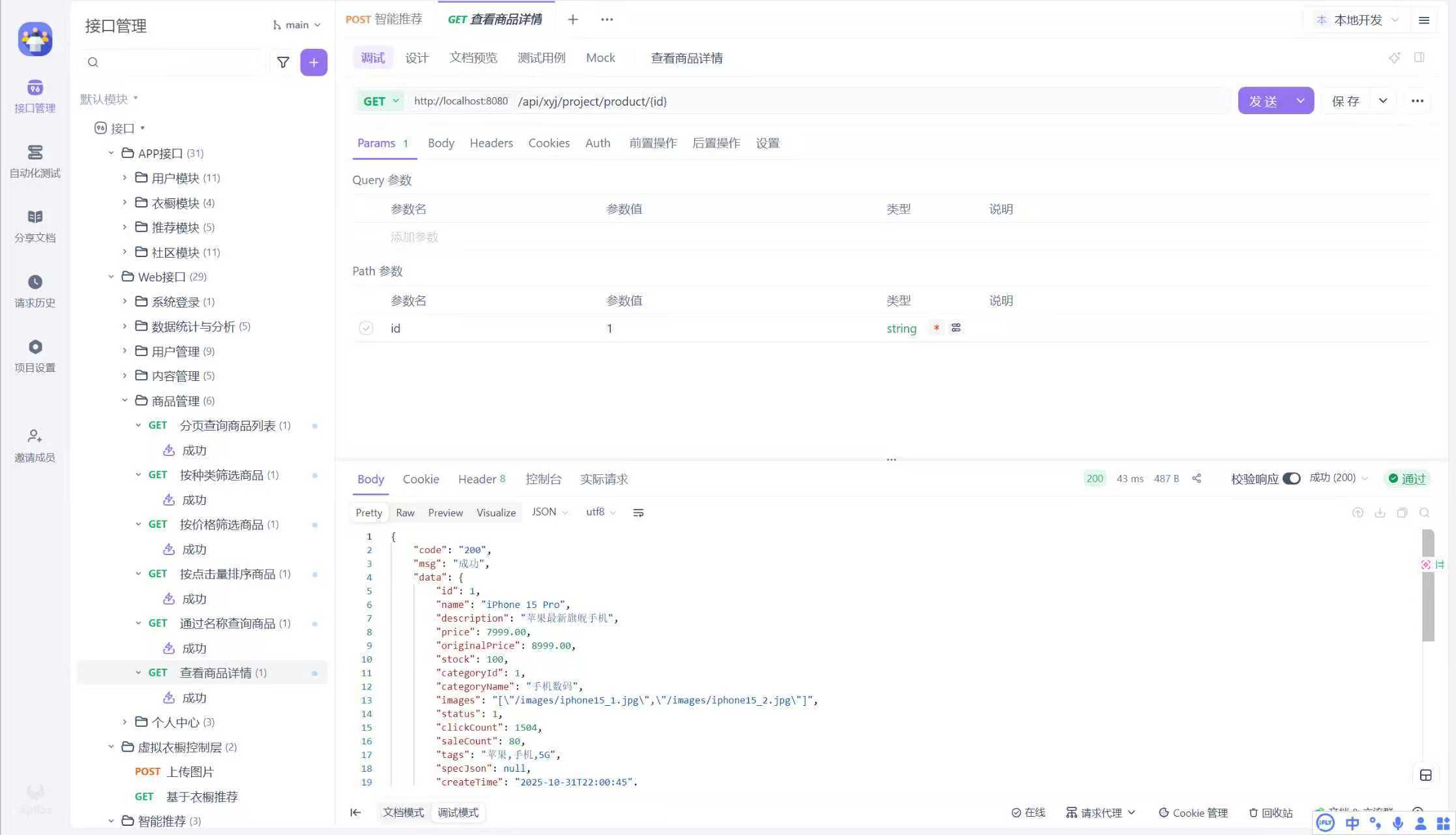The image size is (1456, 835).
Task: Open the 本地开发 environment dropdown
Action: click(1358, 20)
